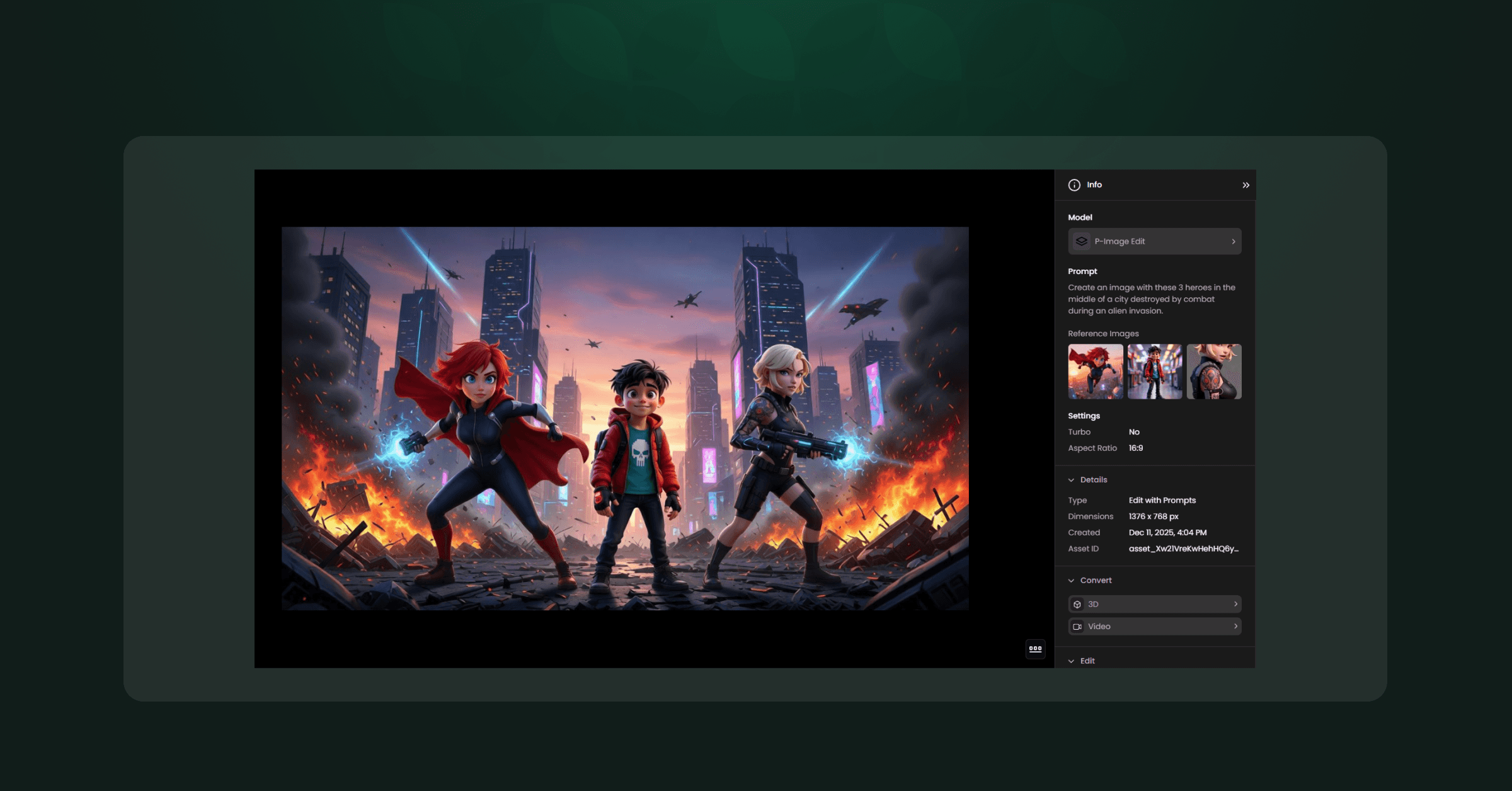The image size is (1512, 791).
Task: Click the arrow on the 3D row
Action: (x=1235, y=604)
